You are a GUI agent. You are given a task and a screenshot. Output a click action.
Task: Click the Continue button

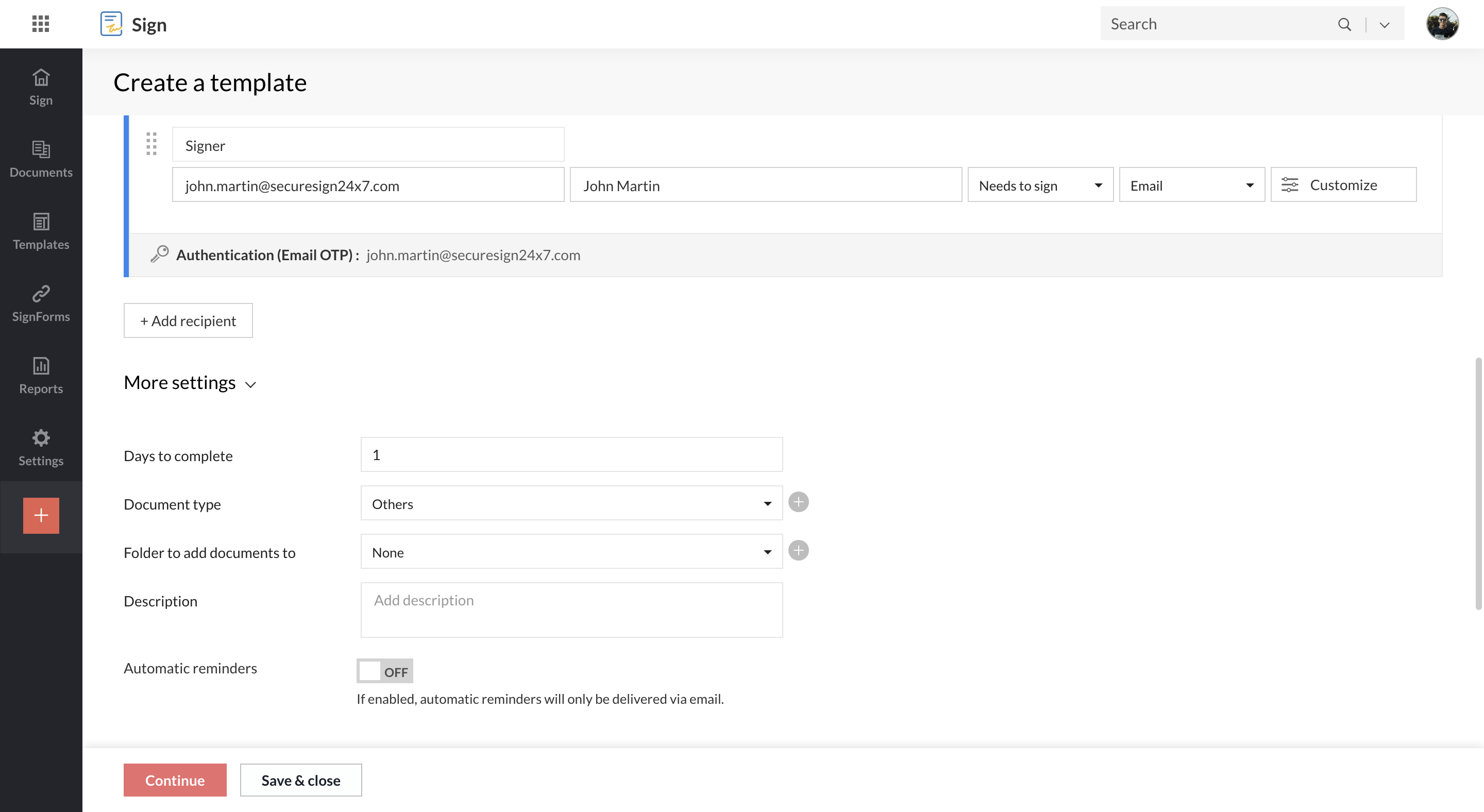tap(175, 780)
